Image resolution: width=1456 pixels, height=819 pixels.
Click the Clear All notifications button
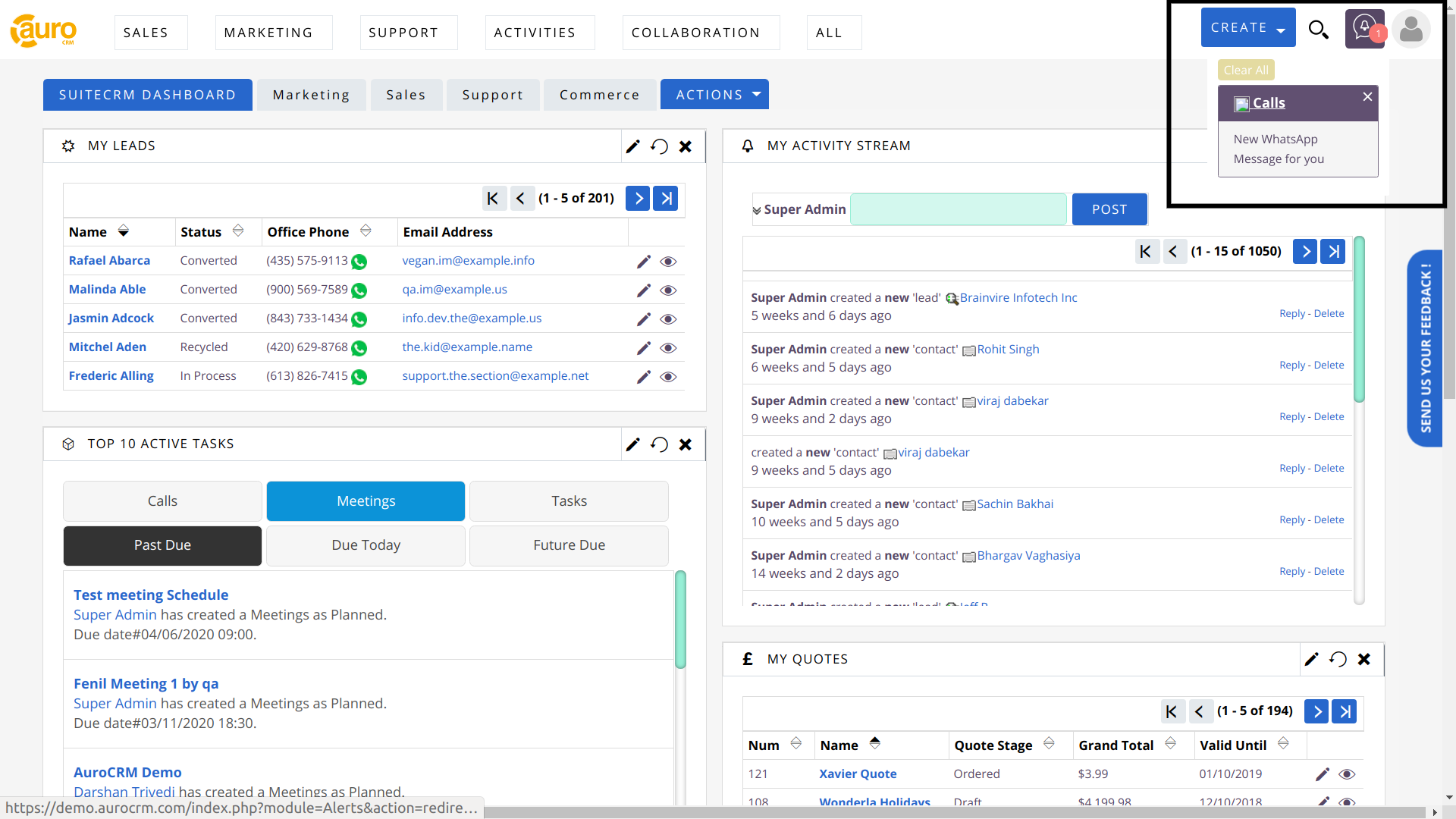click(1246, 70)
